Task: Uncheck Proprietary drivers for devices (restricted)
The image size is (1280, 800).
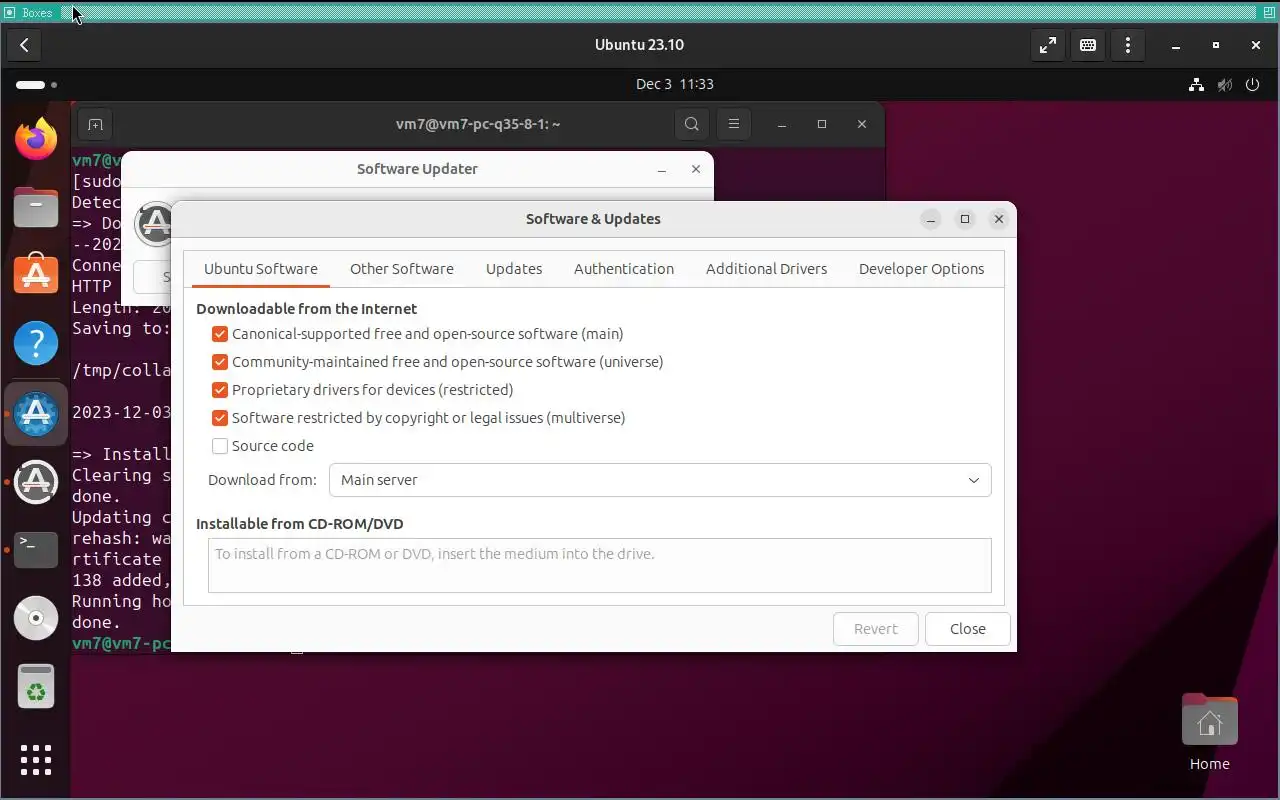Action: [x=220, y=390]
